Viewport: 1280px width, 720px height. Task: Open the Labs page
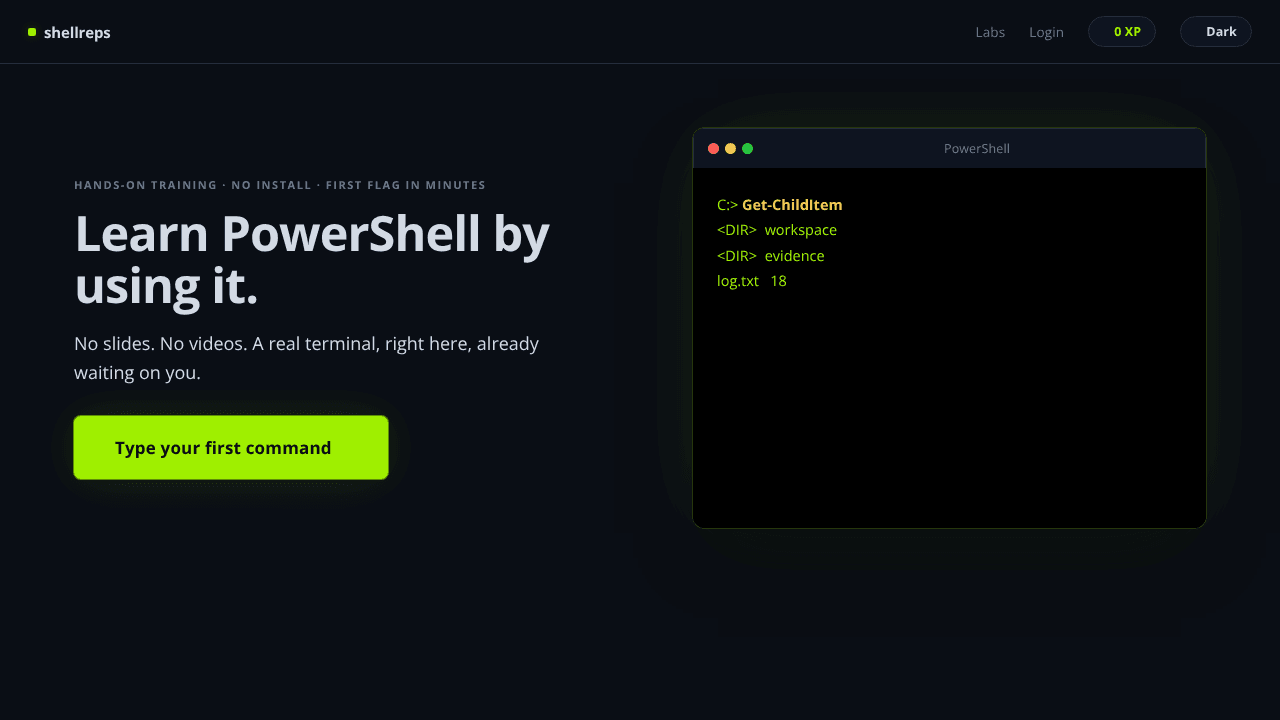click(990, 32)
